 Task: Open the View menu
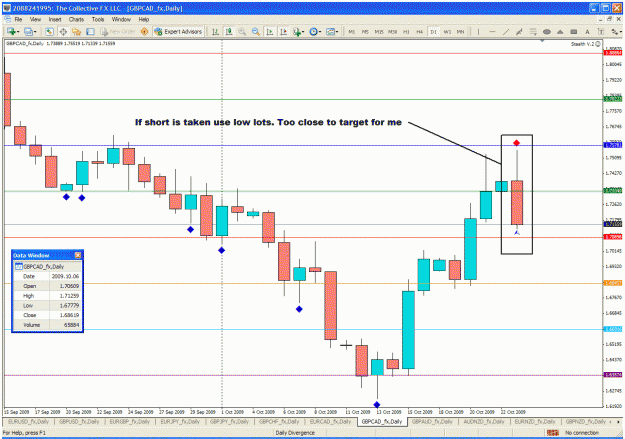tap(35, 19)
